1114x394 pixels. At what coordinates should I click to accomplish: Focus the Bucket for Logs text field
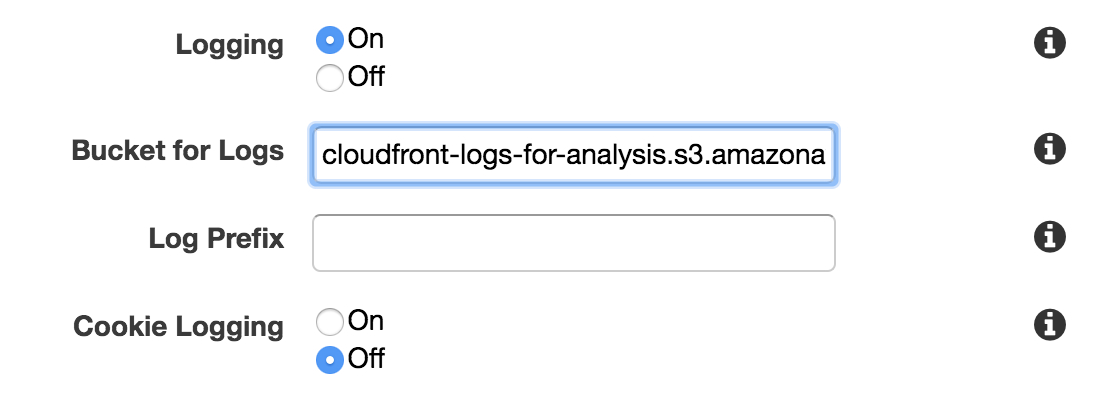click(x=574, y=155)
